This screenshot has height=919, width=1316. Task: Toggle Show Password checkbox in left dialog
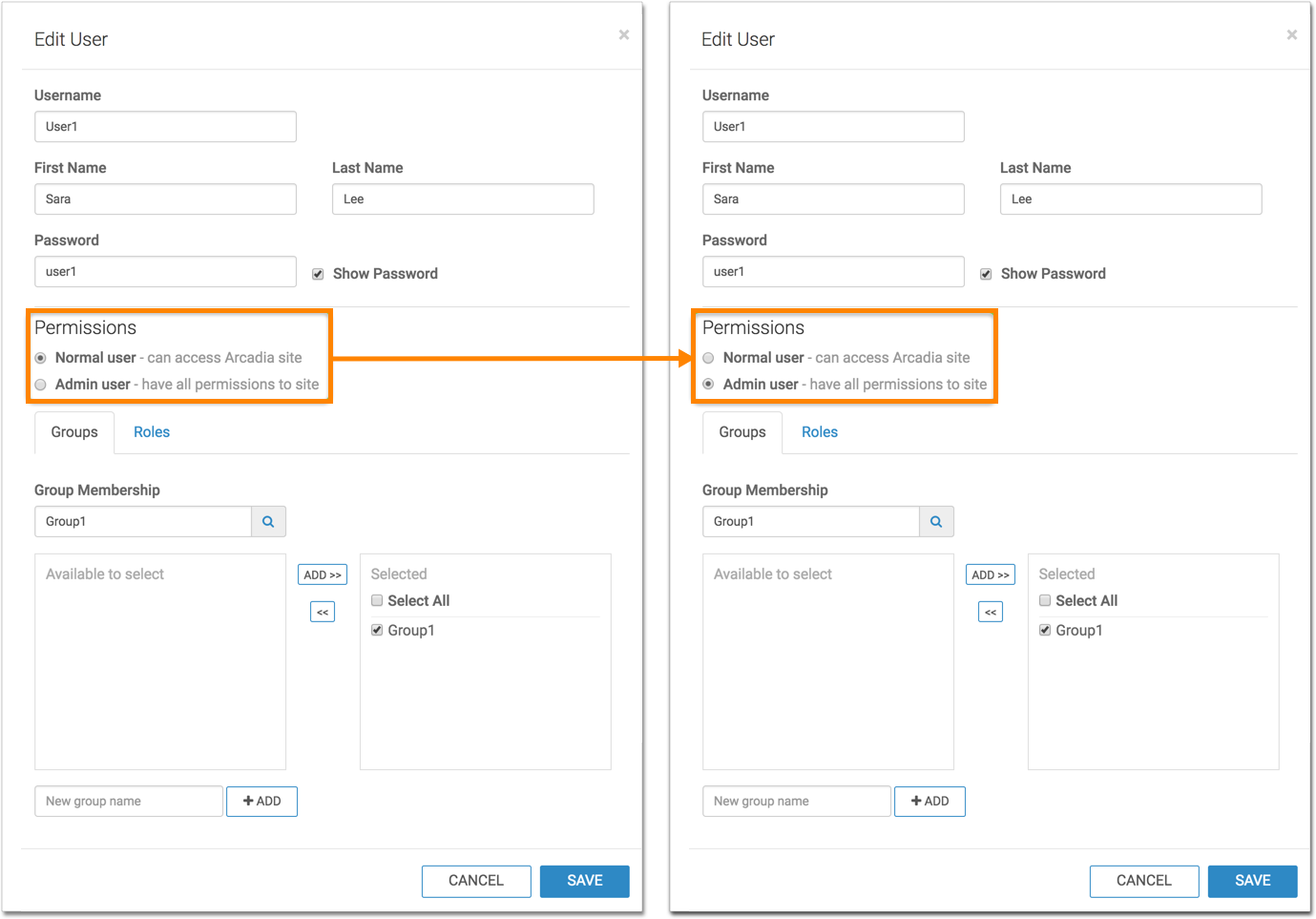coord(318,274)
